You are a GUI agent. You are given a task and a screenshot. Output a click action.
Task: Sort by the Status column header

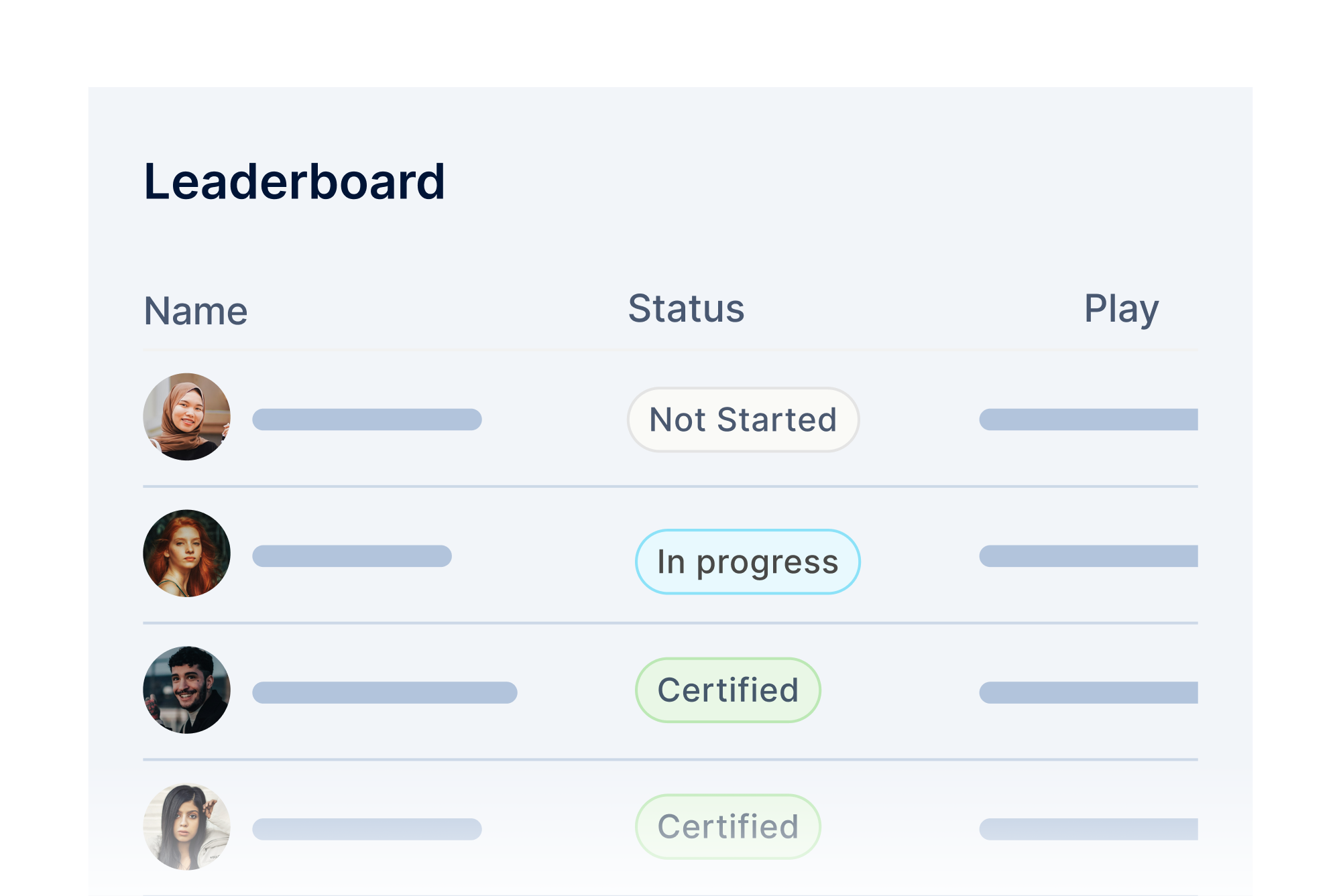[686, 309]
